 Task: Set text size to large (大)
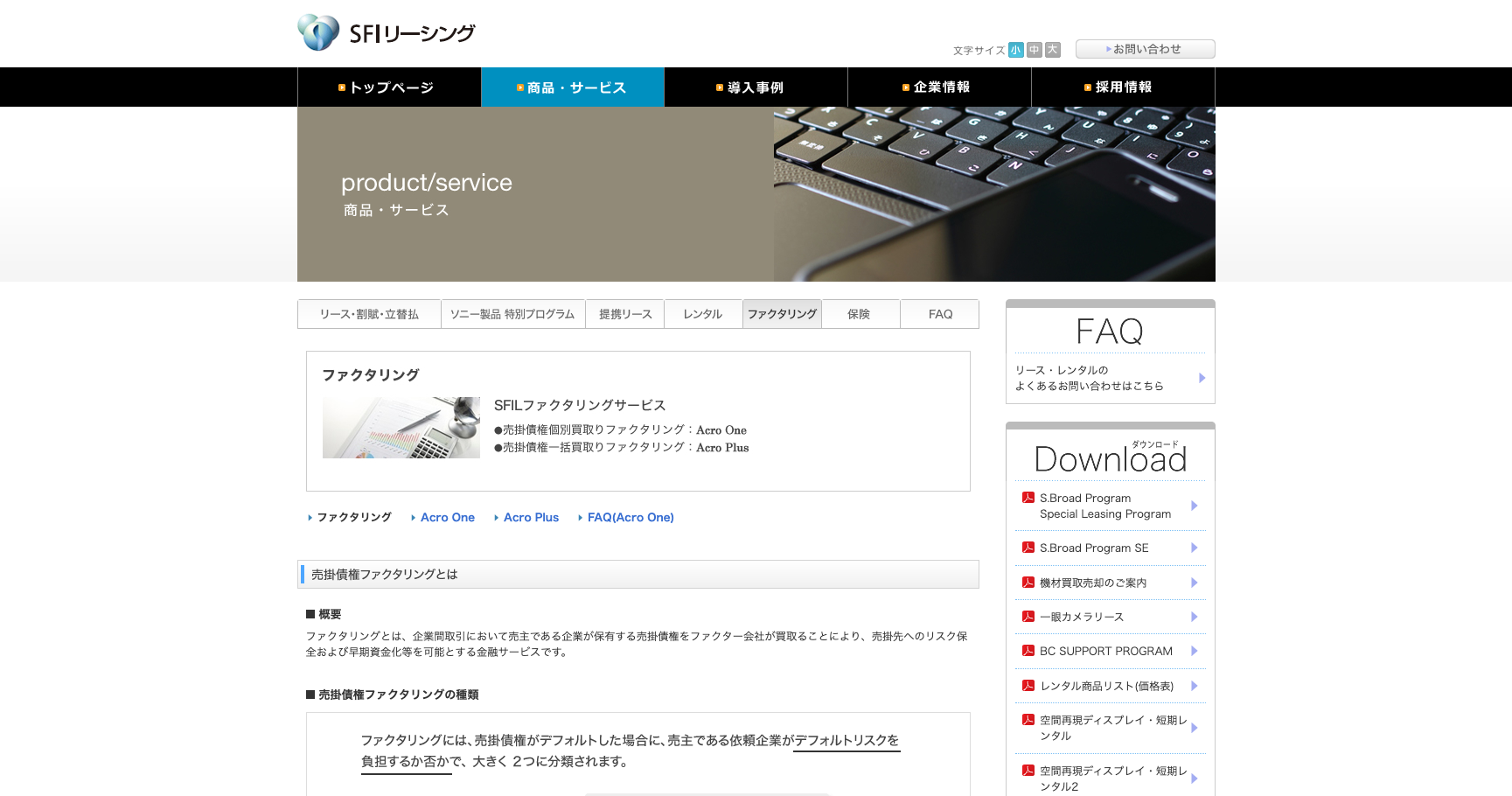1053,50
